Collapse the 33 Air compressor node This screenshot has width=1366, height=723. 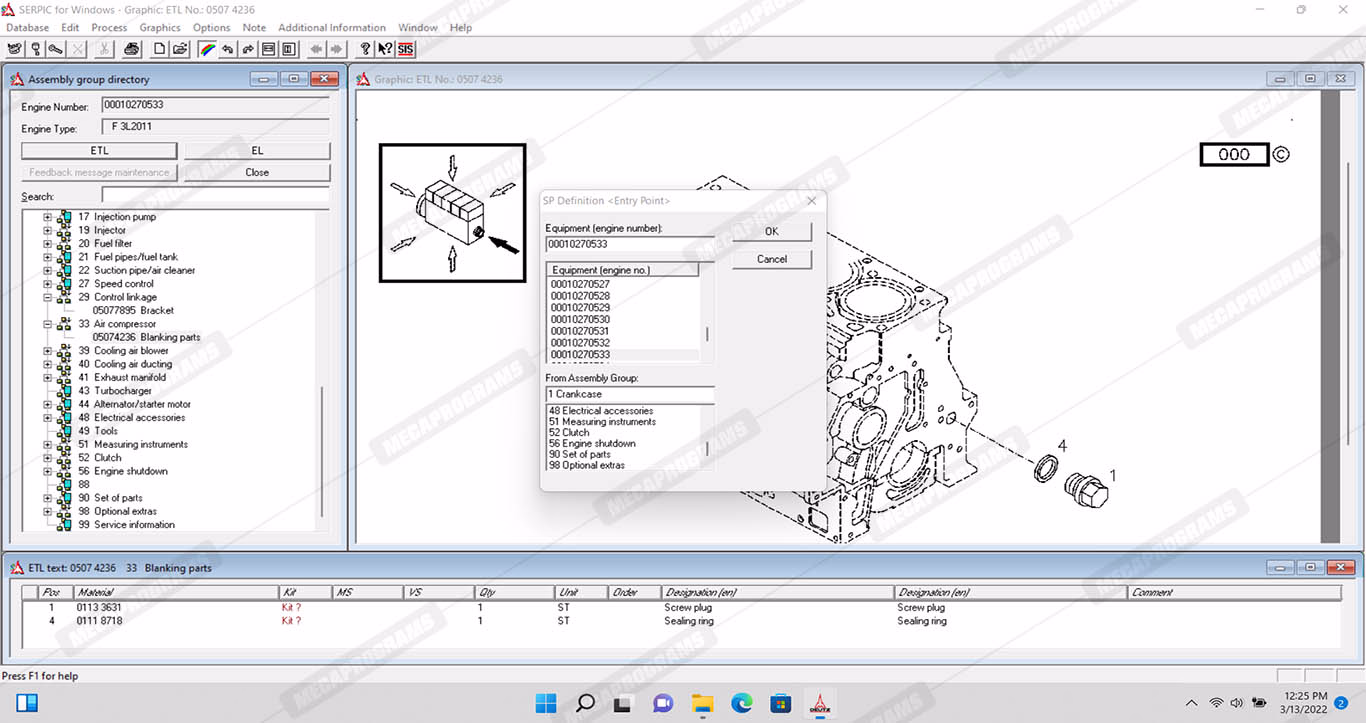point(47,324)
